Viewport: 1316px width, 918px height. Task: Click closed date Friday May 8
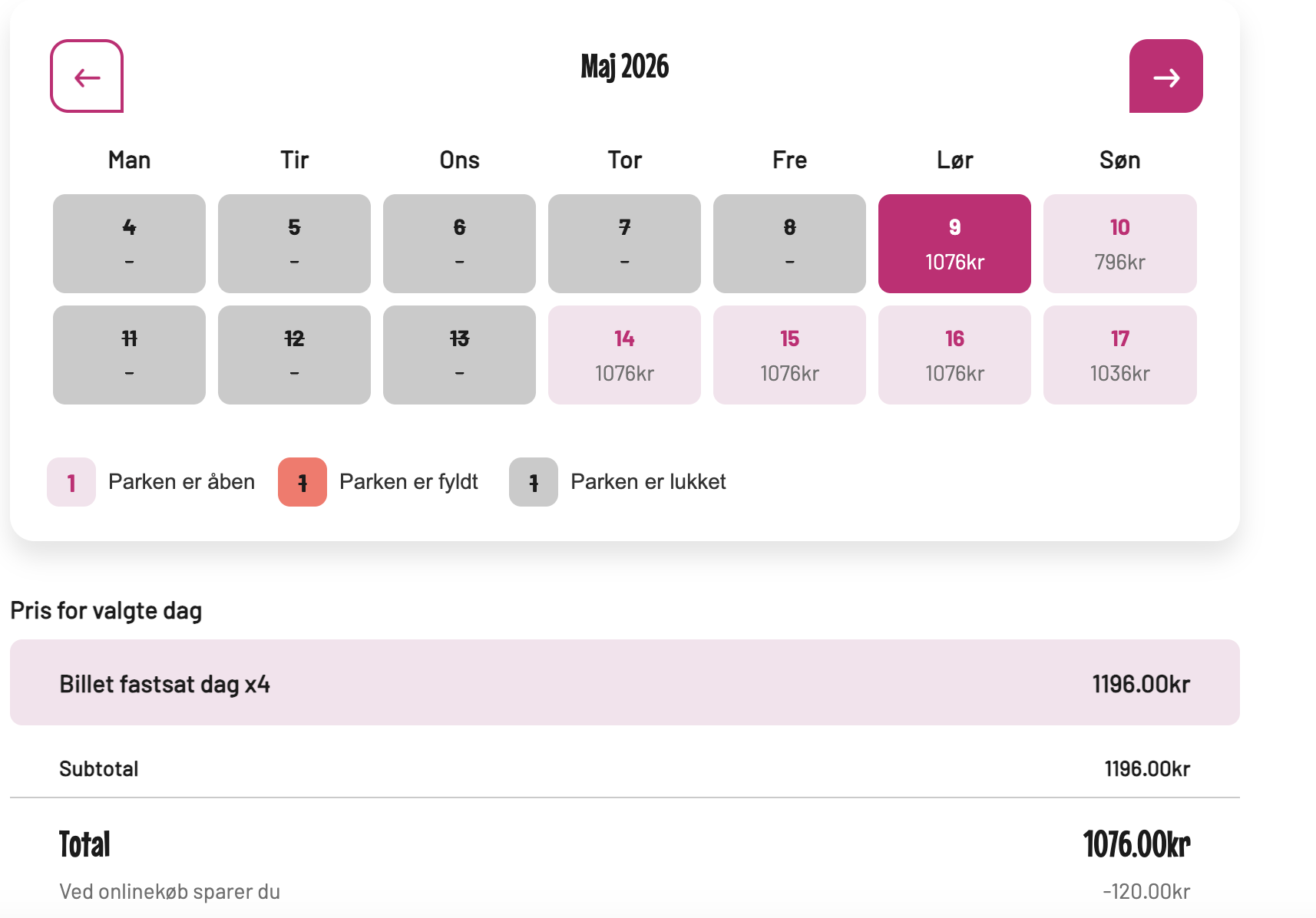click(x=789, y=243)
